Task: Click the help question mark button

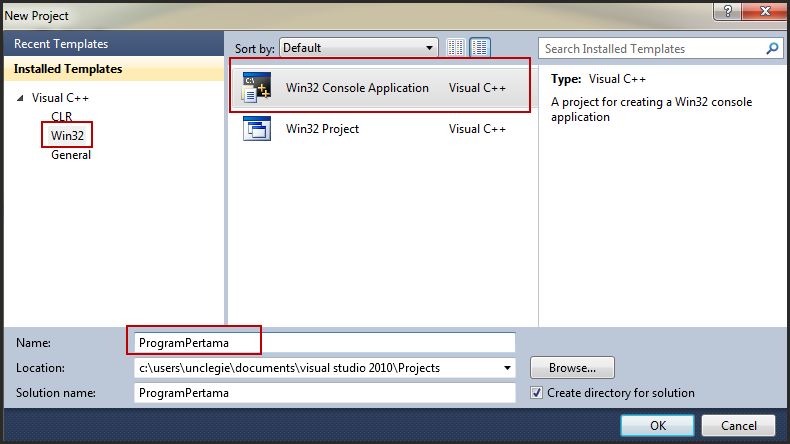Action: pyautogui.click(x=728, y=11)
